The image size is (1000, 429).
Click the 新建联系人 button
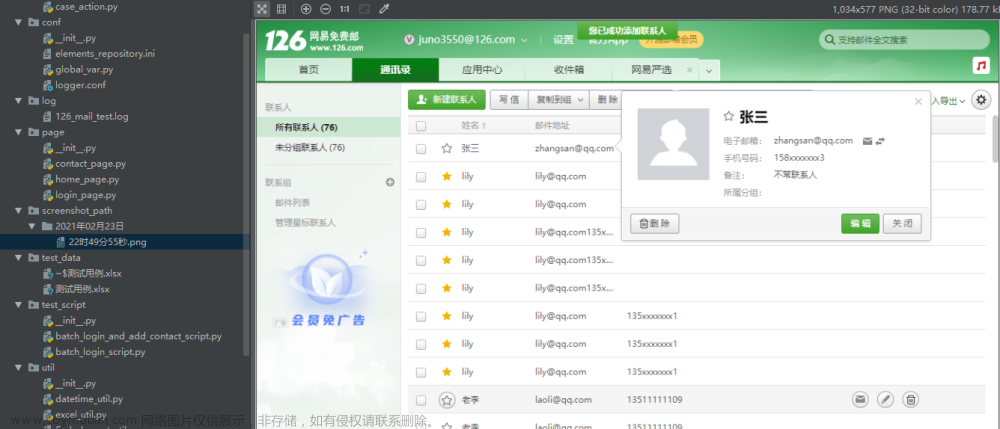pos(447,99)
